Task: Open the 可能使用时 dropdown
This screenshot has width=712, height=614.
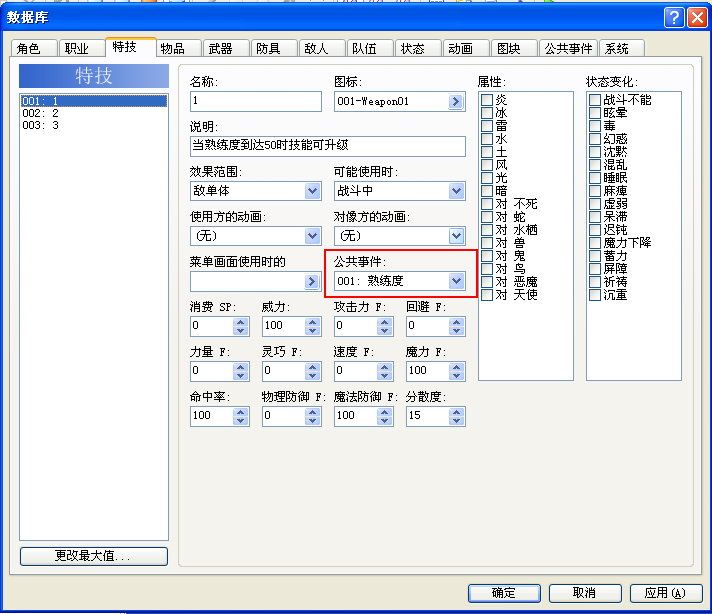Action: (x=456, y=191)
